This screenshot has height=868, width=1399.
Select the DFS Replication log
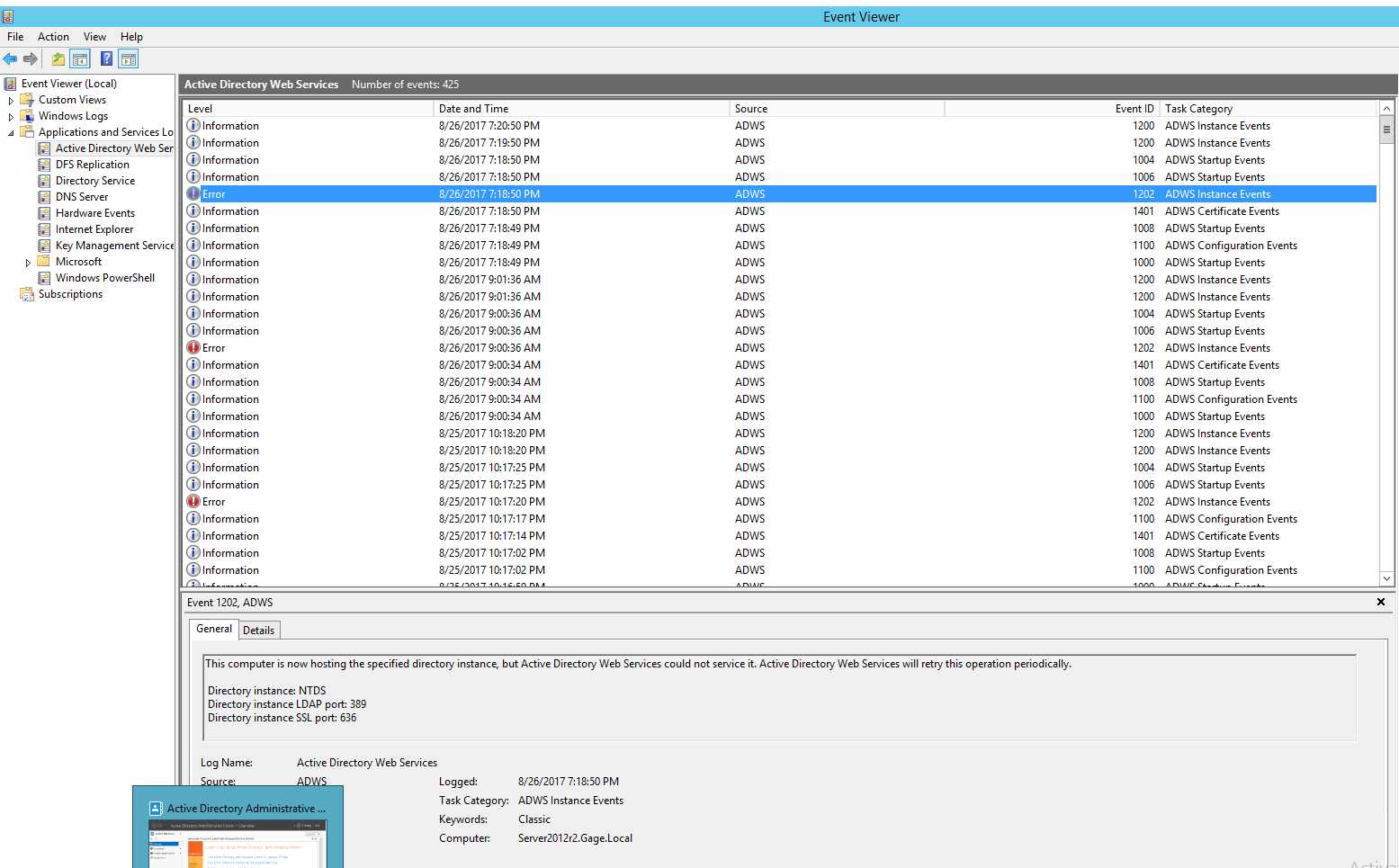(93, 164)
